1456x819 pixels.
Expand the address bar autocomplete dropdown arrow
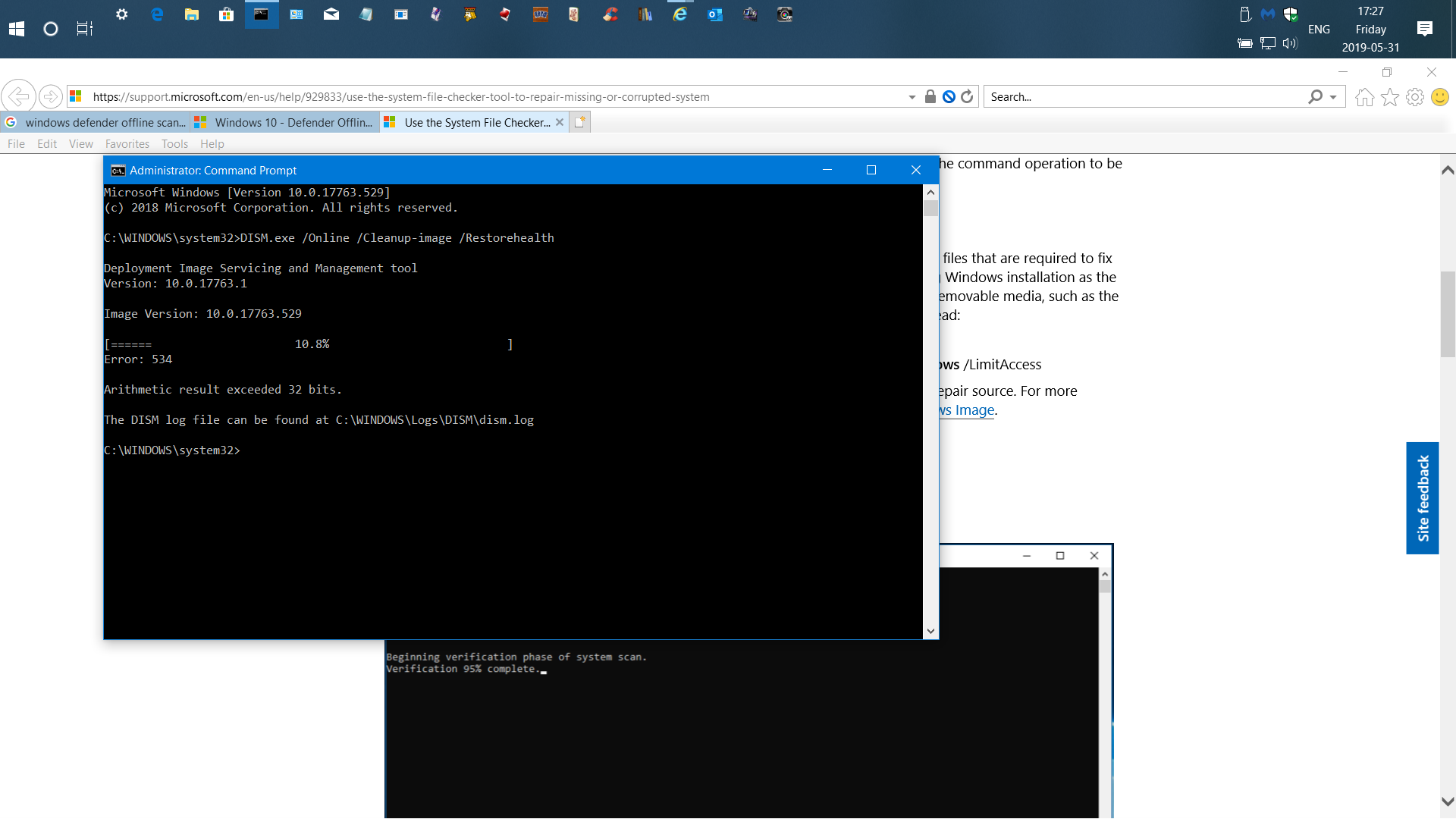[912, 97]
